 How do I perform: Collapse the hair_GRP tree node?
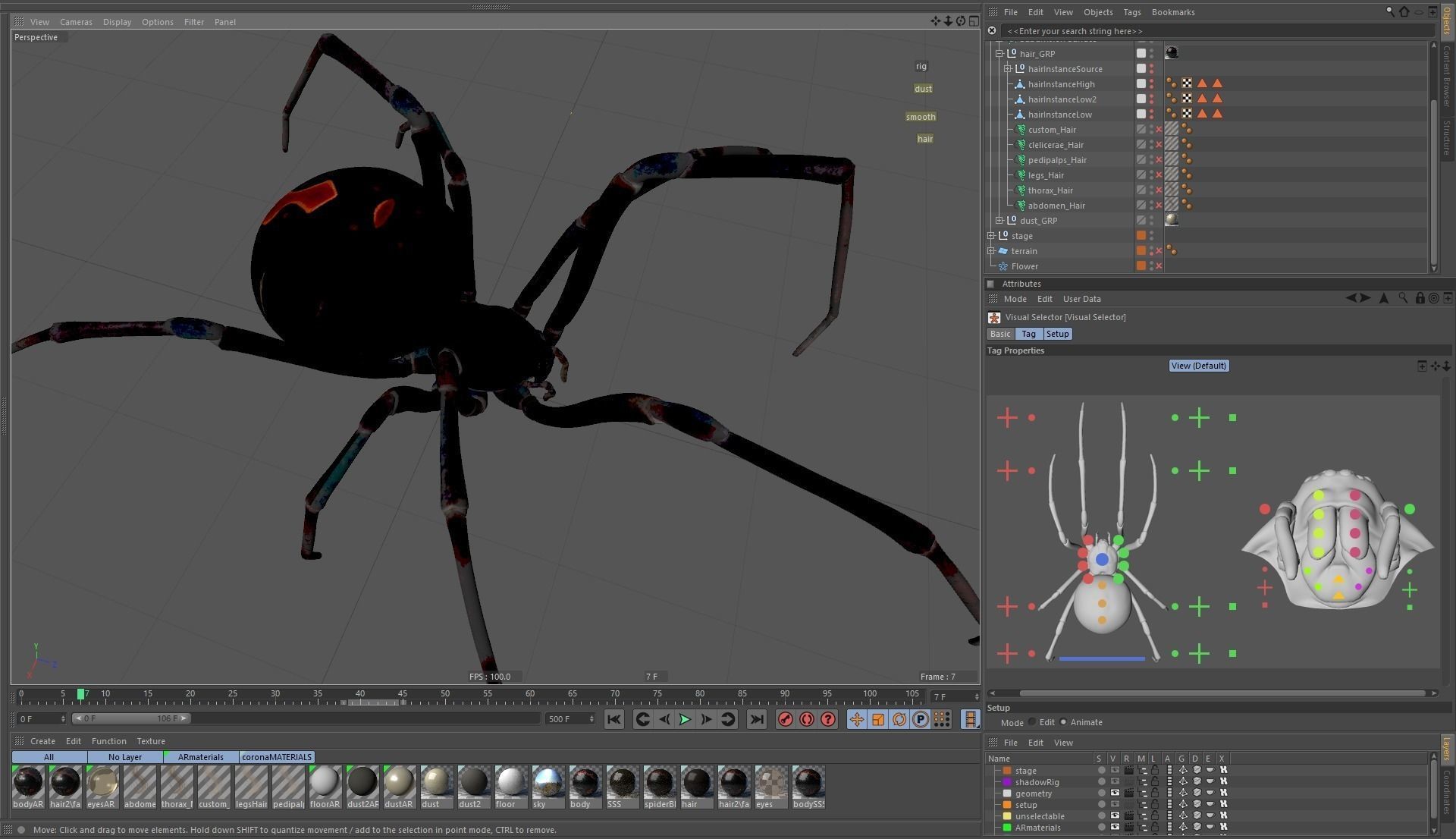click(x=999, y=54)
